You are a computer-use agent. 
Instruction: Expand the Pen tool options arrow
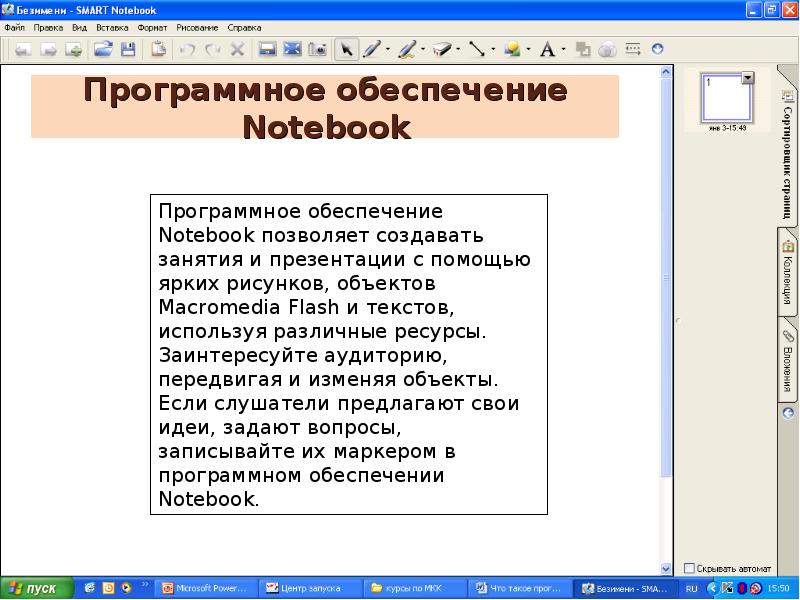click(386, 48)
